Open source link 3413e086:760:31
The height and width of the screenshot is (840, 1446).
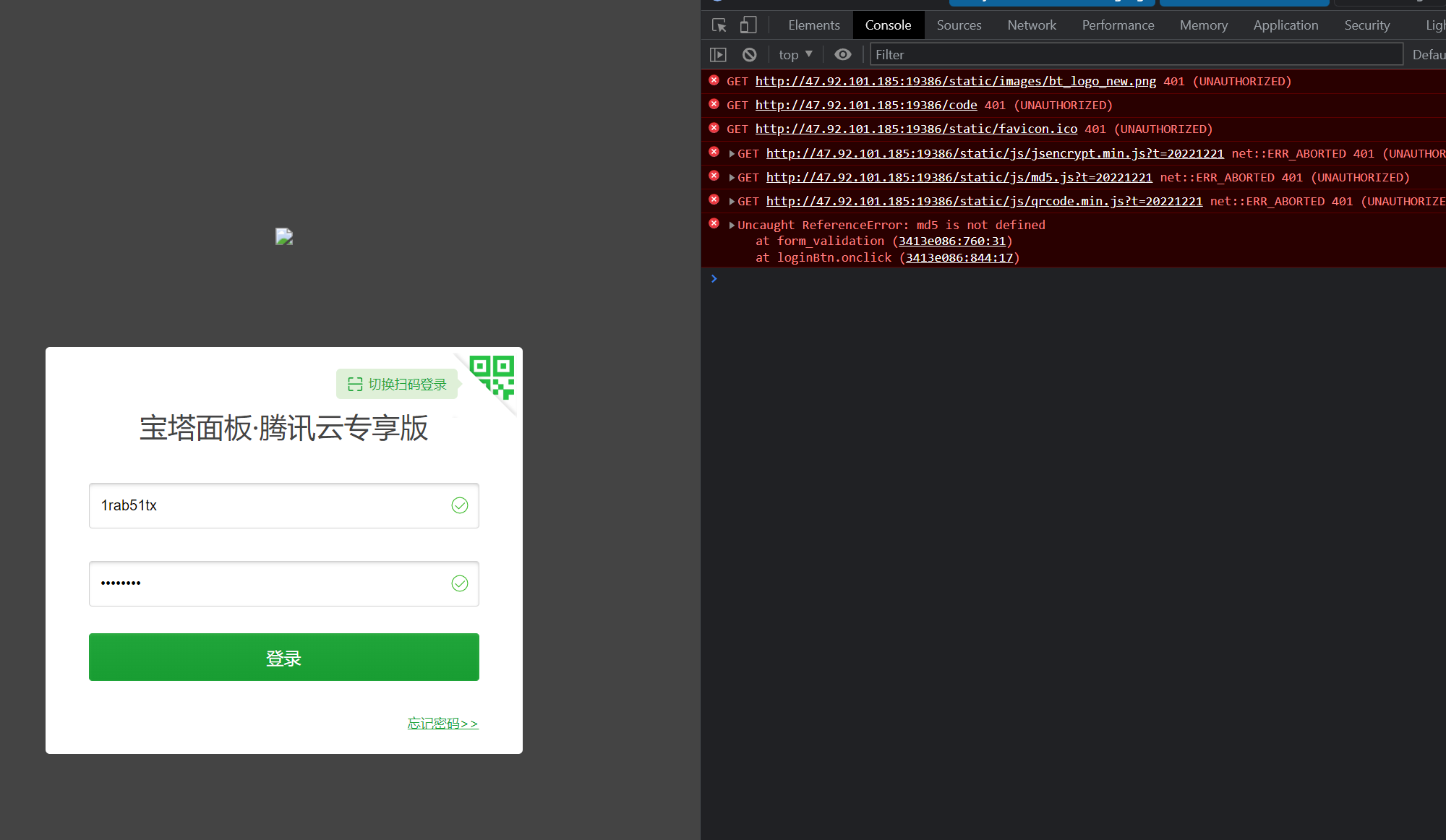pos(951,241)
